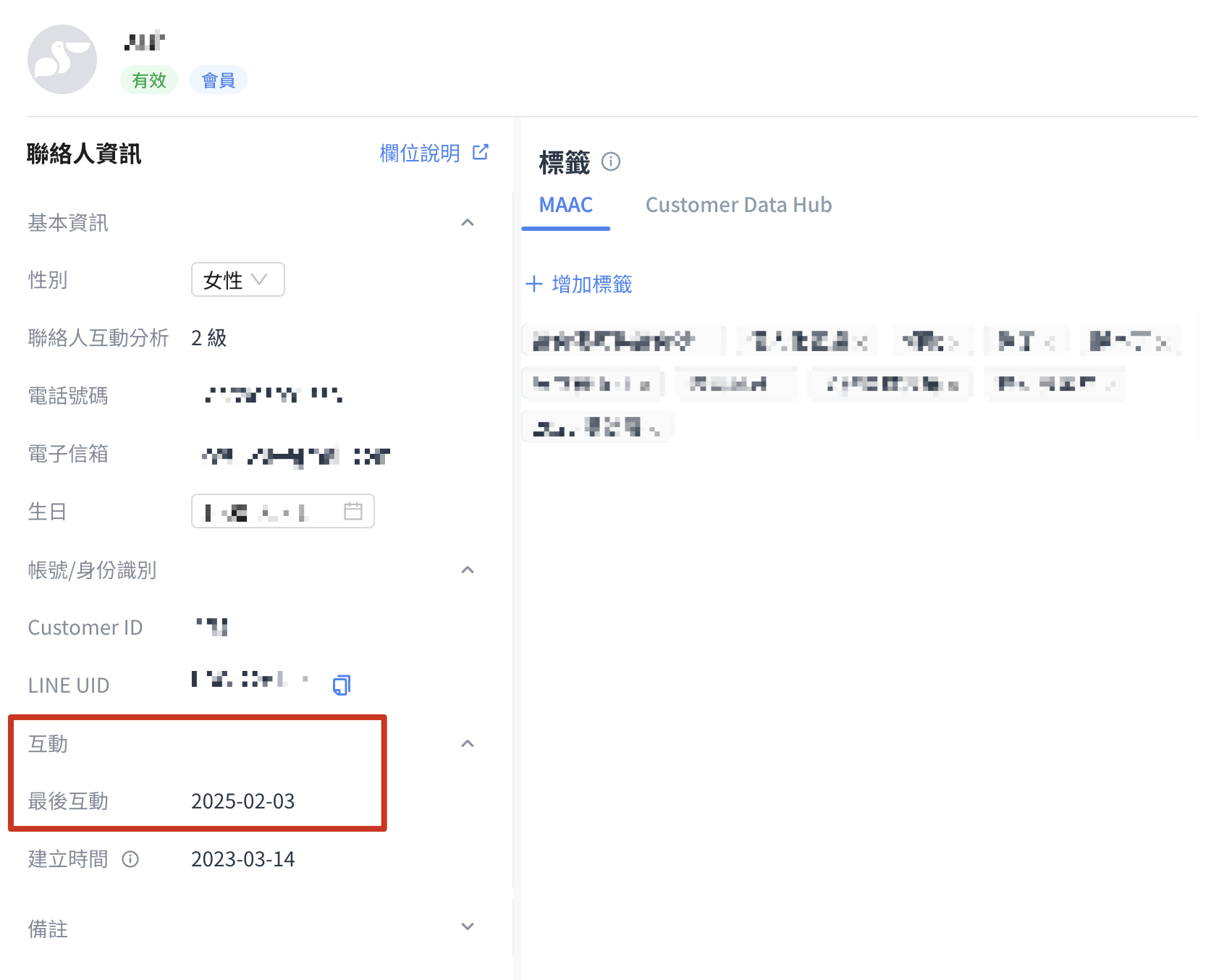
Task: Collapse the 基本資訊 section
Action: pos(468,222)
